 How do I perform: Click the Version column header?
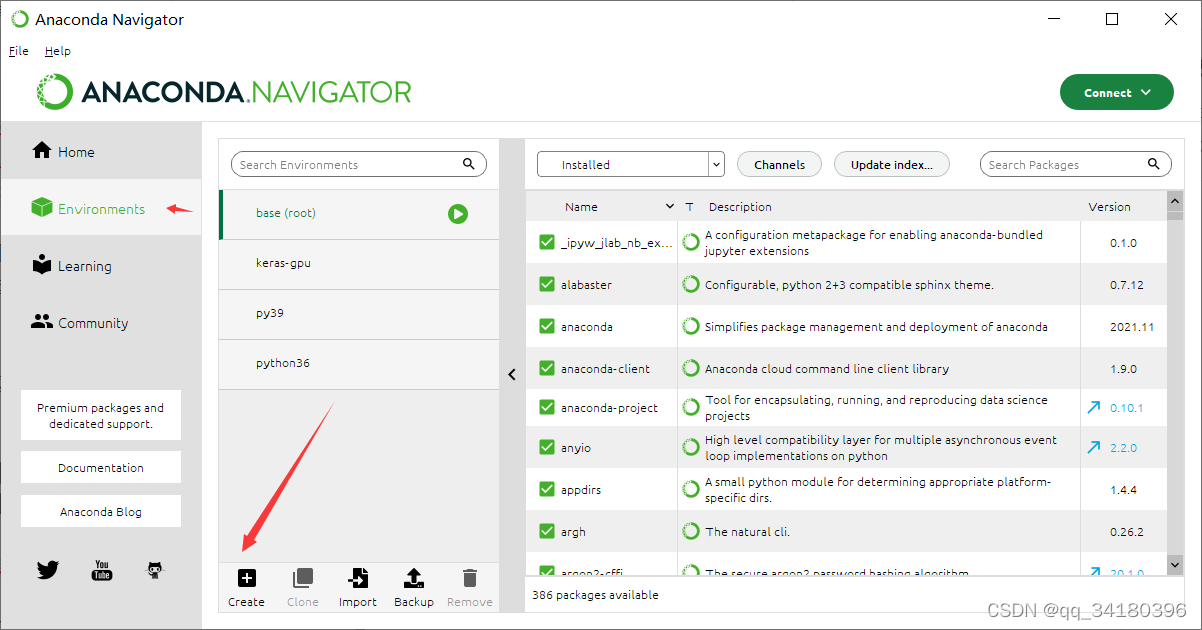point(1109,207)
